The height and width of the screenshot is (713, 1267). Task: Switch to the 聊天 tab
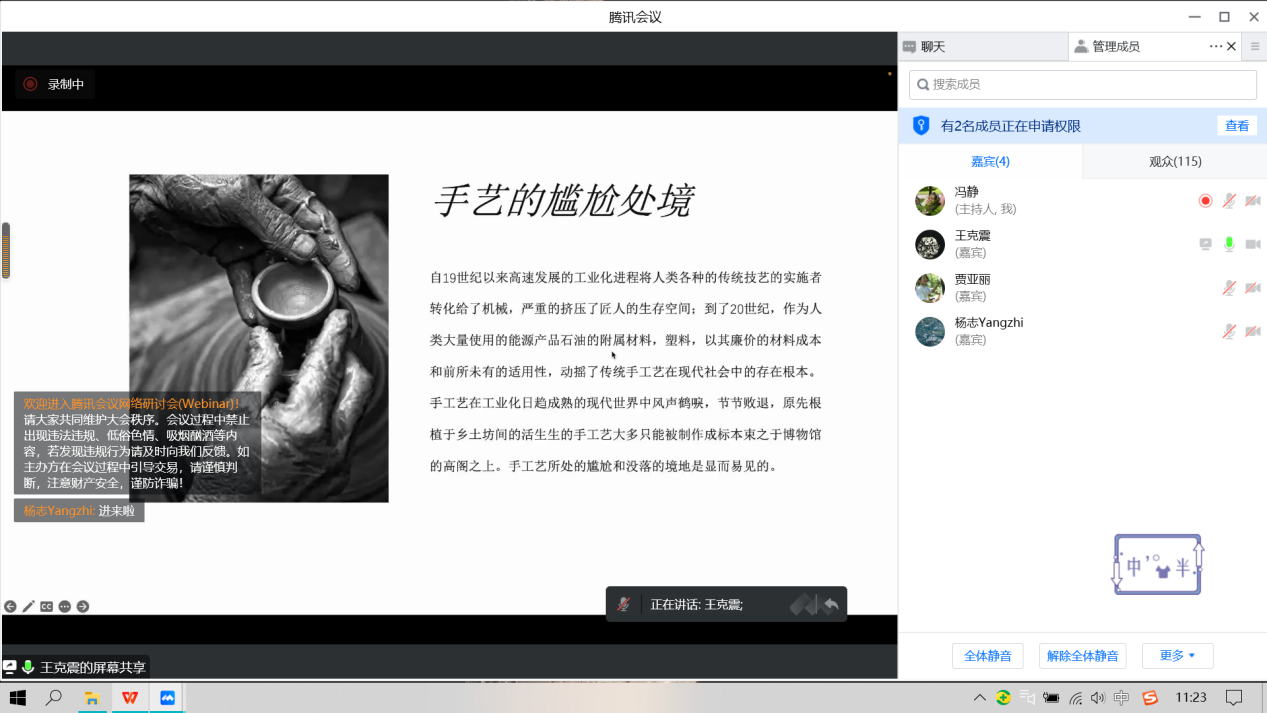[932, 46]
